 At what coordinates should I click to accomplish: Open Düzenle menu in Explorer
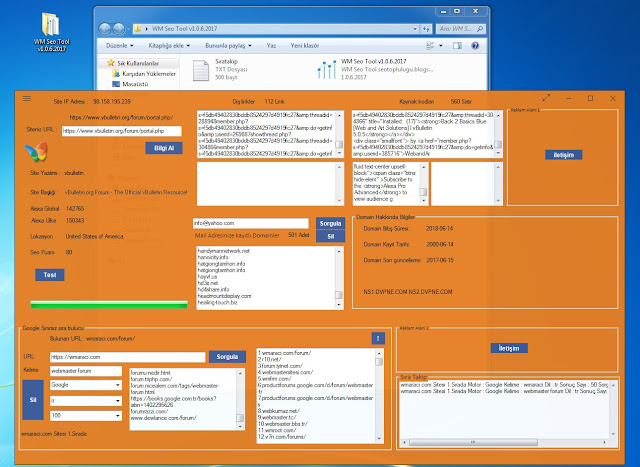[119, 45]
